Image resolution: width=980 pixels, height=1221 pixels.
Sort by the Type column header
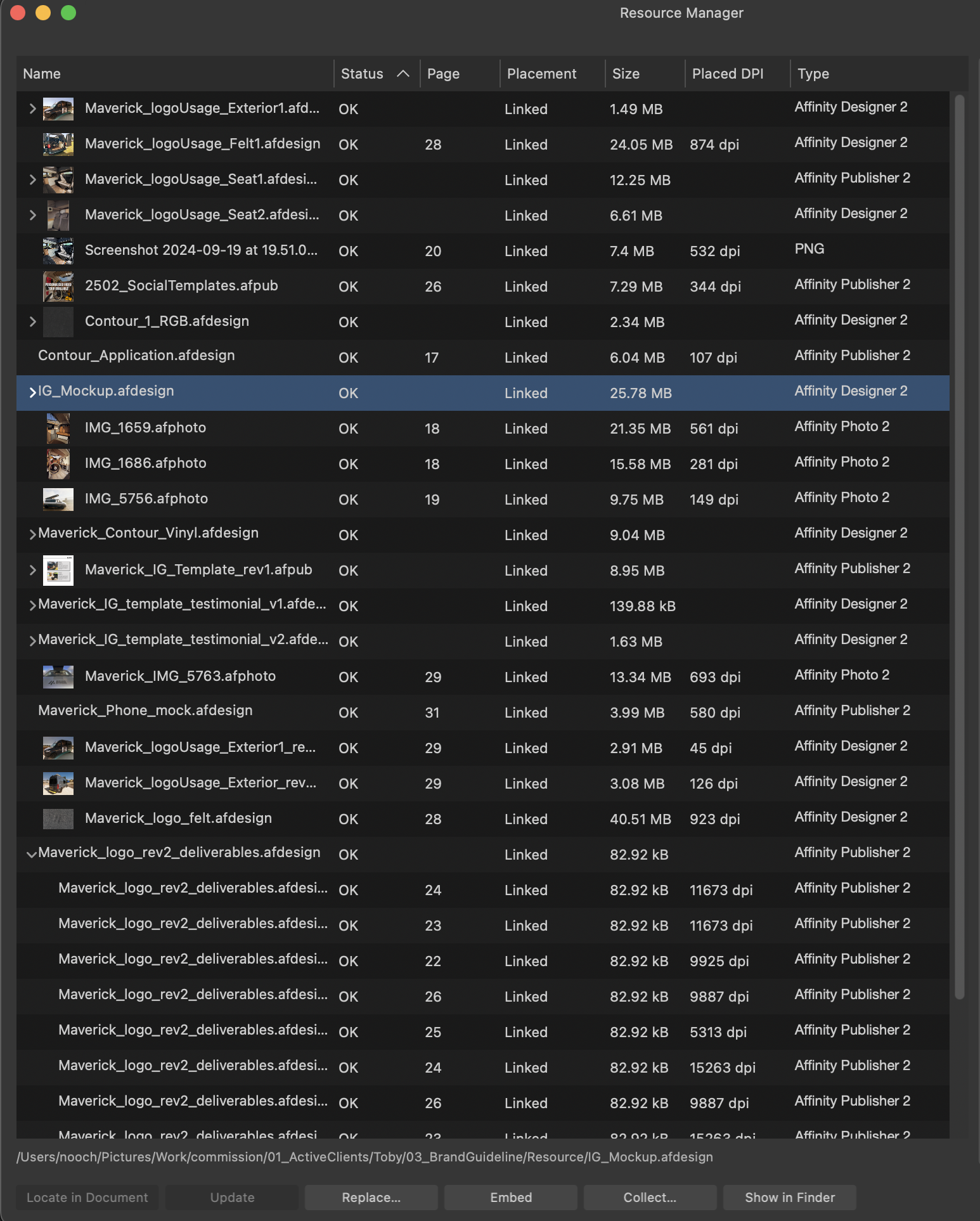click(879, 74)
